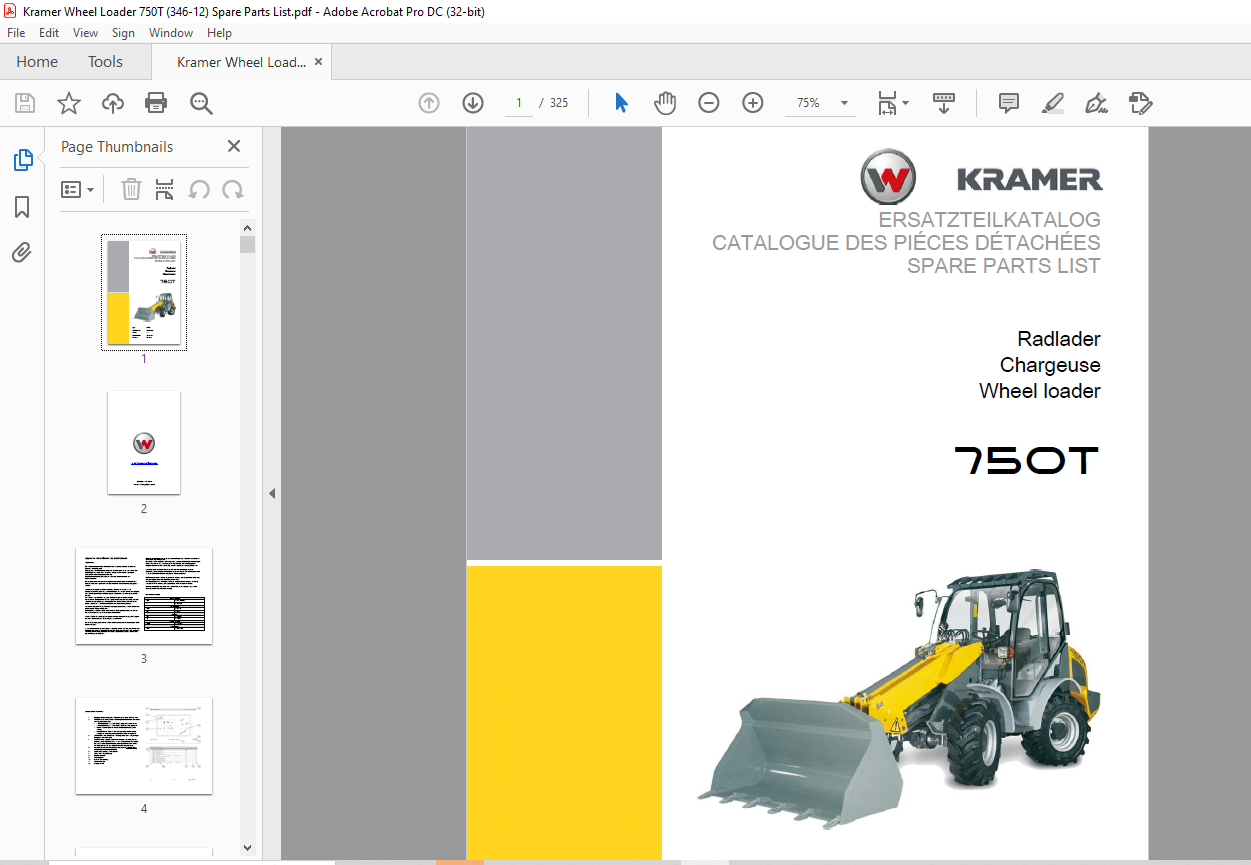This screenshot has height=865, width=1251.
Task: Add a comment note
Action: 1009,103
